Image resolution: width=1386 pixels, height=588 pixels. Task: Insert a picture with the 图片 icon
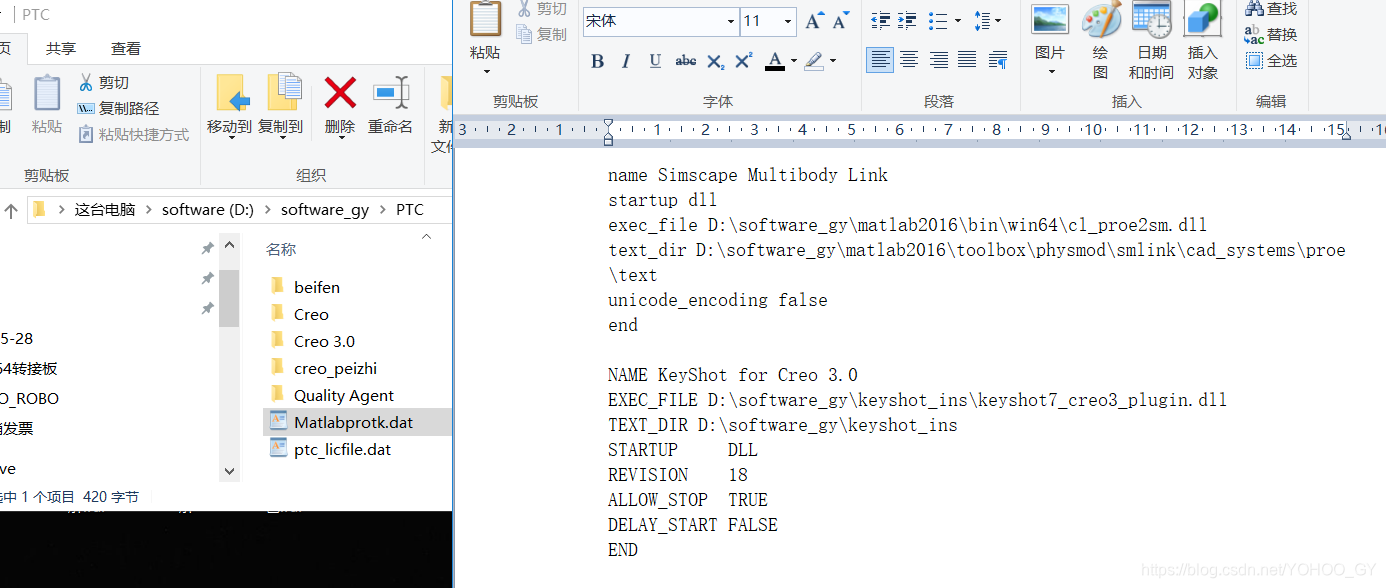tap(1050, 35)
